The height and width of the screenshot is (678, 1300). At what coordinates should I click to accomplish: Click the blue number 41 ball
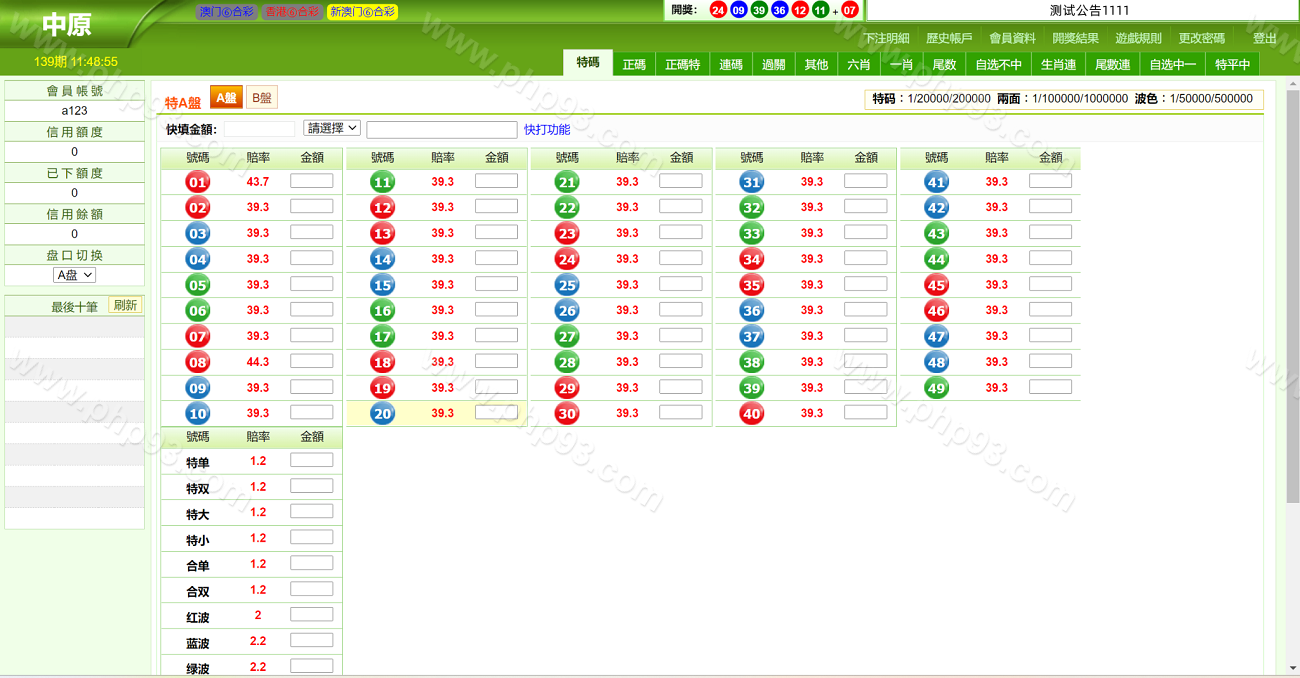[x=936, y=182]
